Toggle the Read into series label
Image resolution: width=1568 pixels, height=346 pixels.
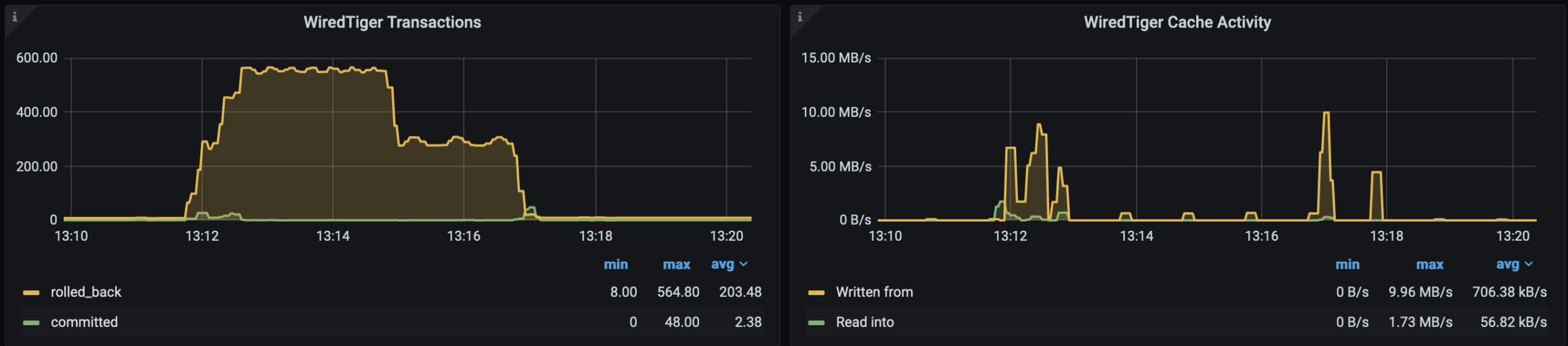(x=864, y=322)
